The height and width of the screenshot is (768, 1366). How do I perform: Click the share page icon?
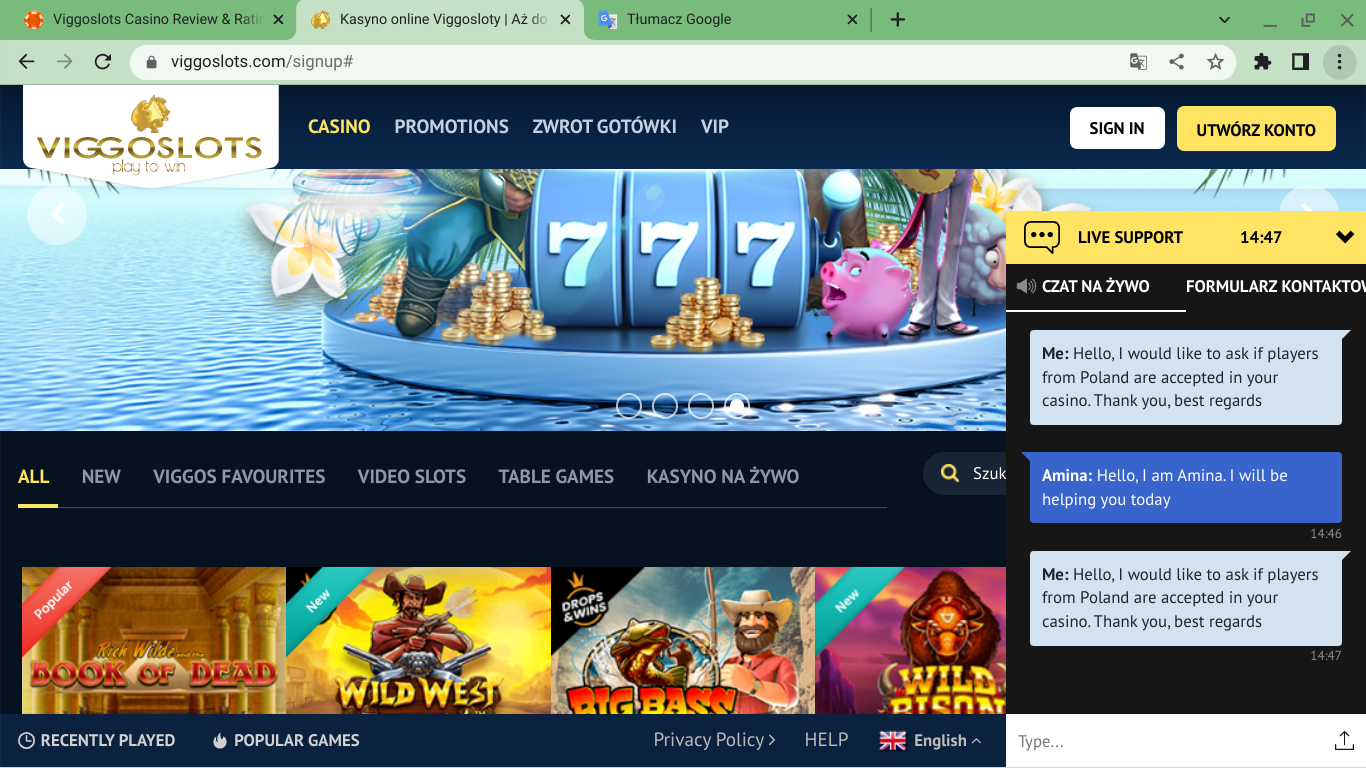tap(1177, 62)
